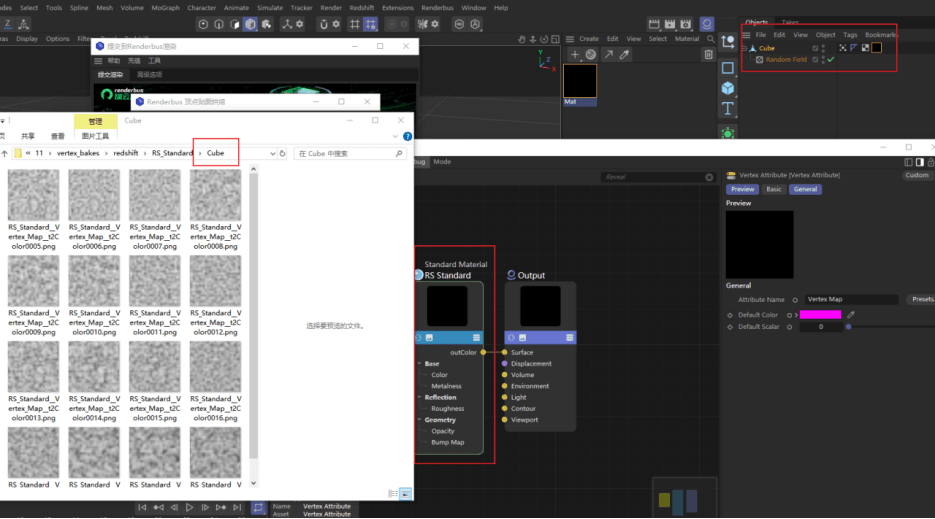
Task: Switch to the Basic tab in Vertex Attribute
Action: coord(773,189)
